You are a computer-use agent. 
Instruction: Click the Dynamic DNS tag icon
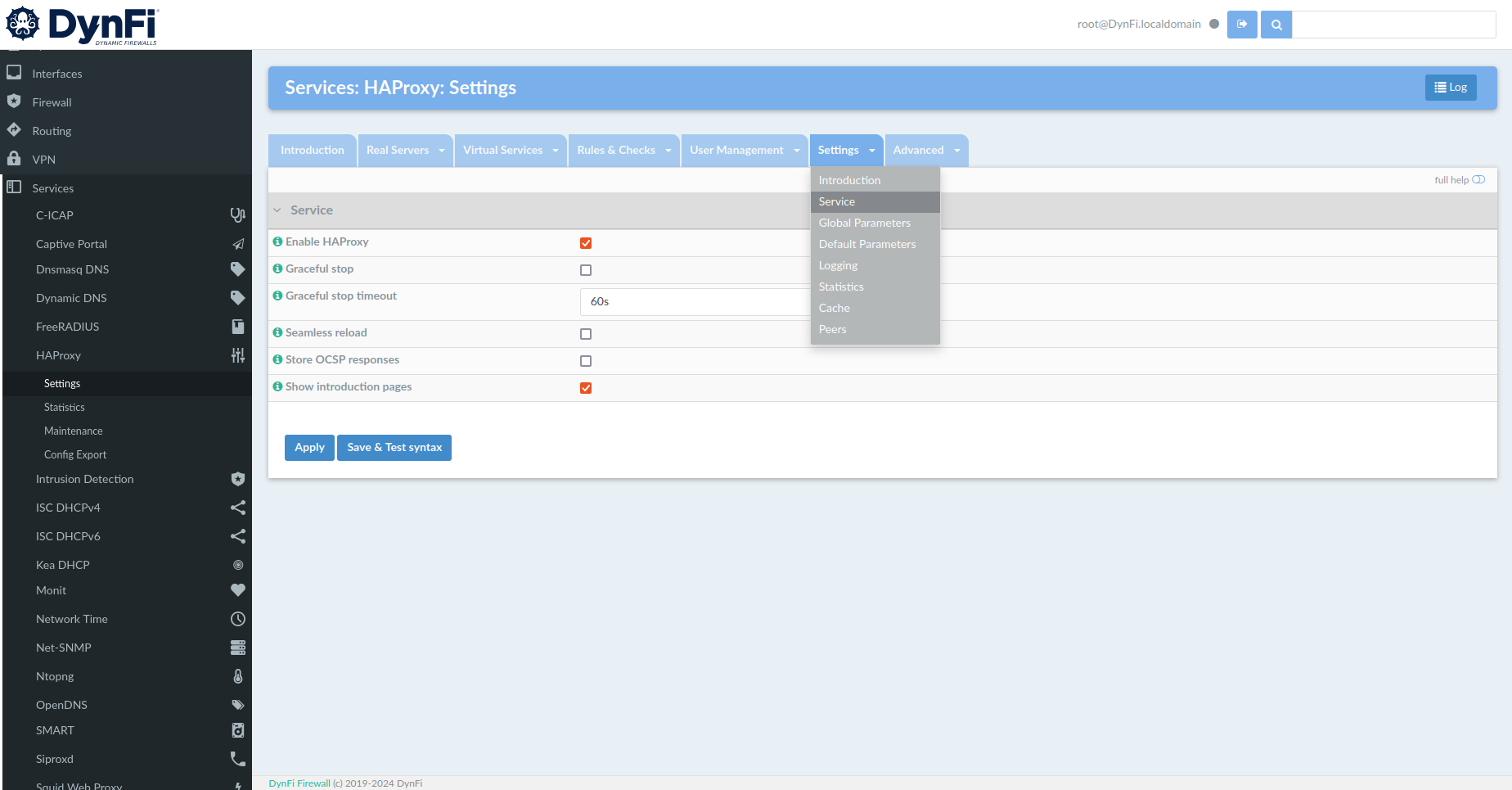point(237,298)
